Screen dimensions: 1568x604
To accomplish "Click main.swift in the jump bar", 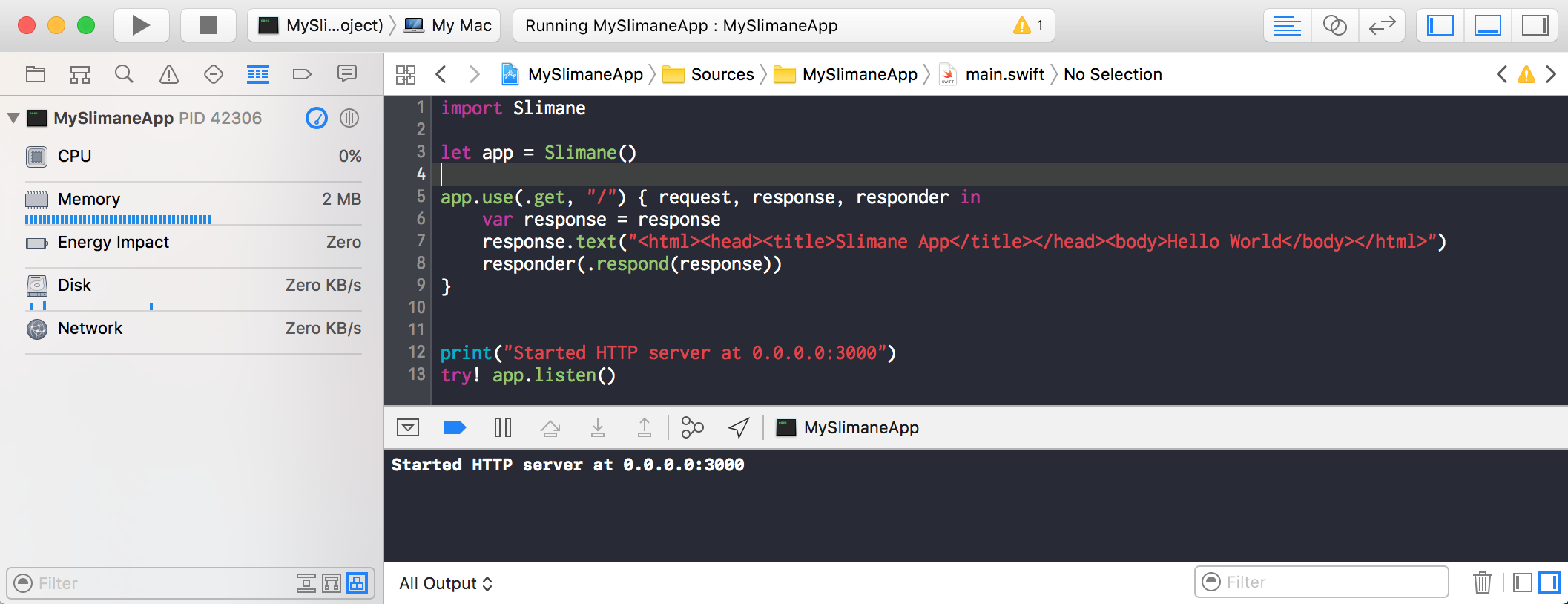I will tap(992, 74).
